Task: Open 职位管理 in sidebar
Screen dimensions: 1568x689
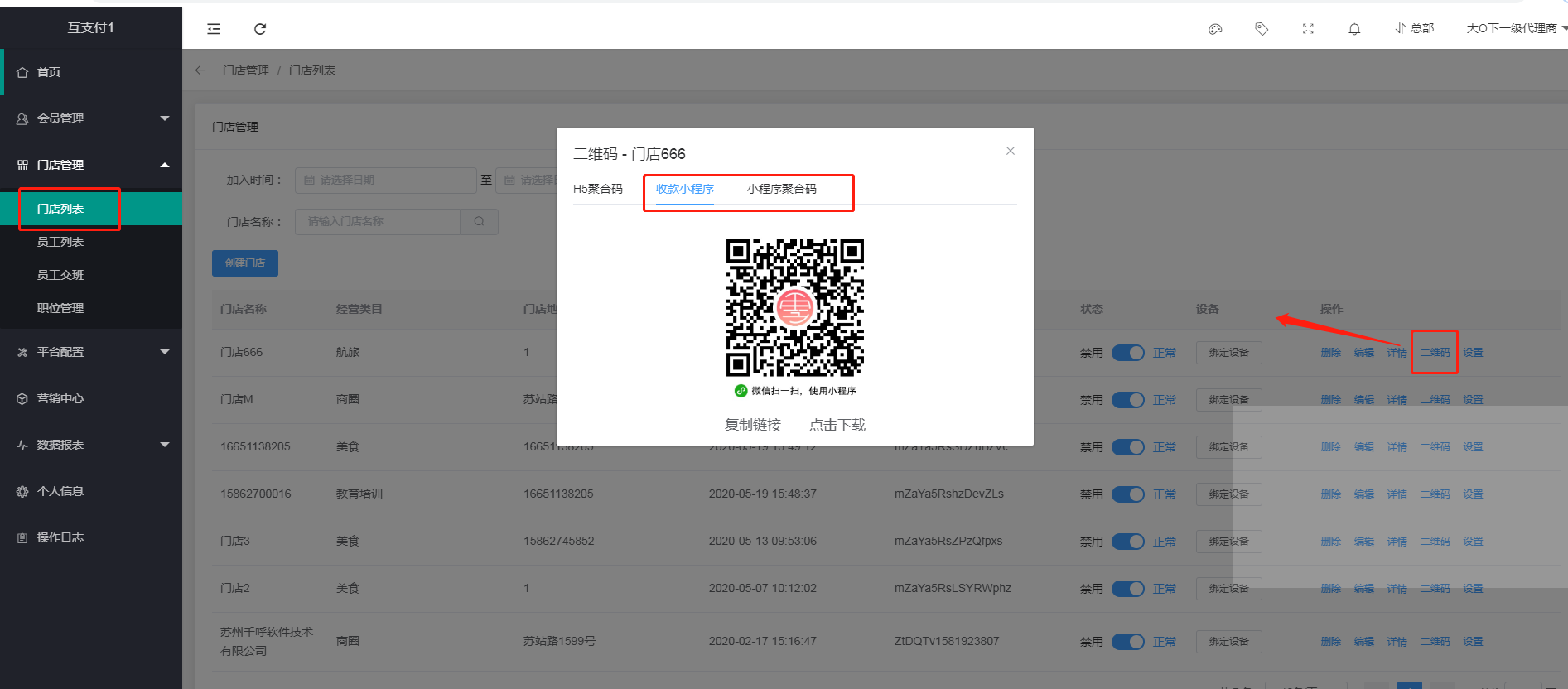Action: [91, 308]
